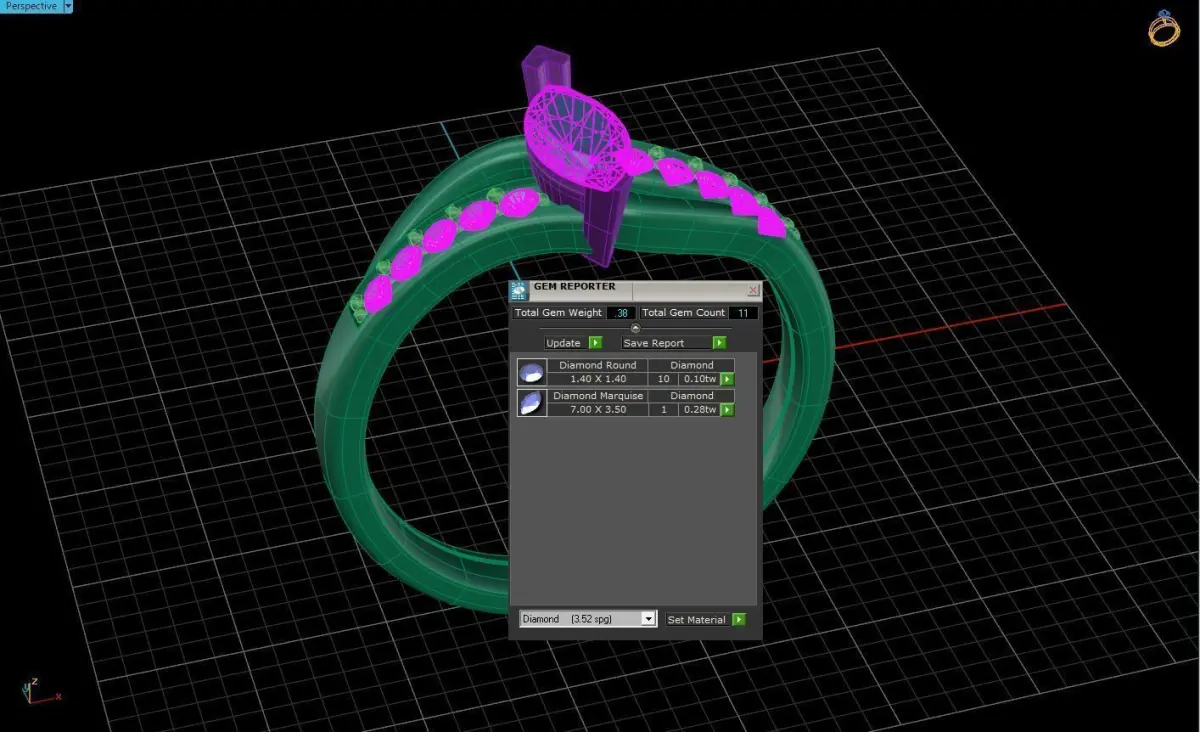Click the Set Material button label
The image size is (1200, 732).
point(696,620)
